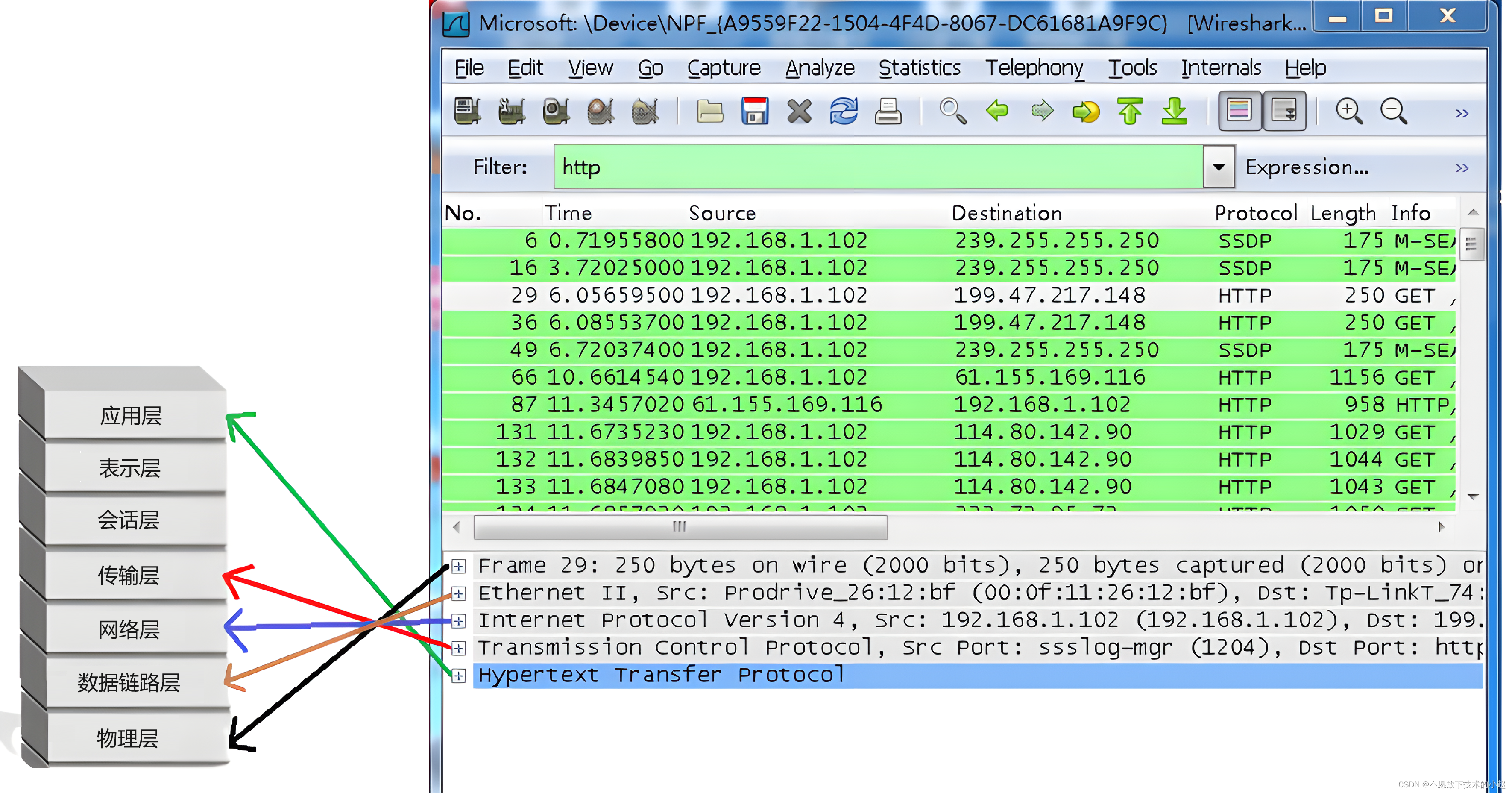Sort packets by Source column
This screenshot has height=793, width=1512.
722,213
